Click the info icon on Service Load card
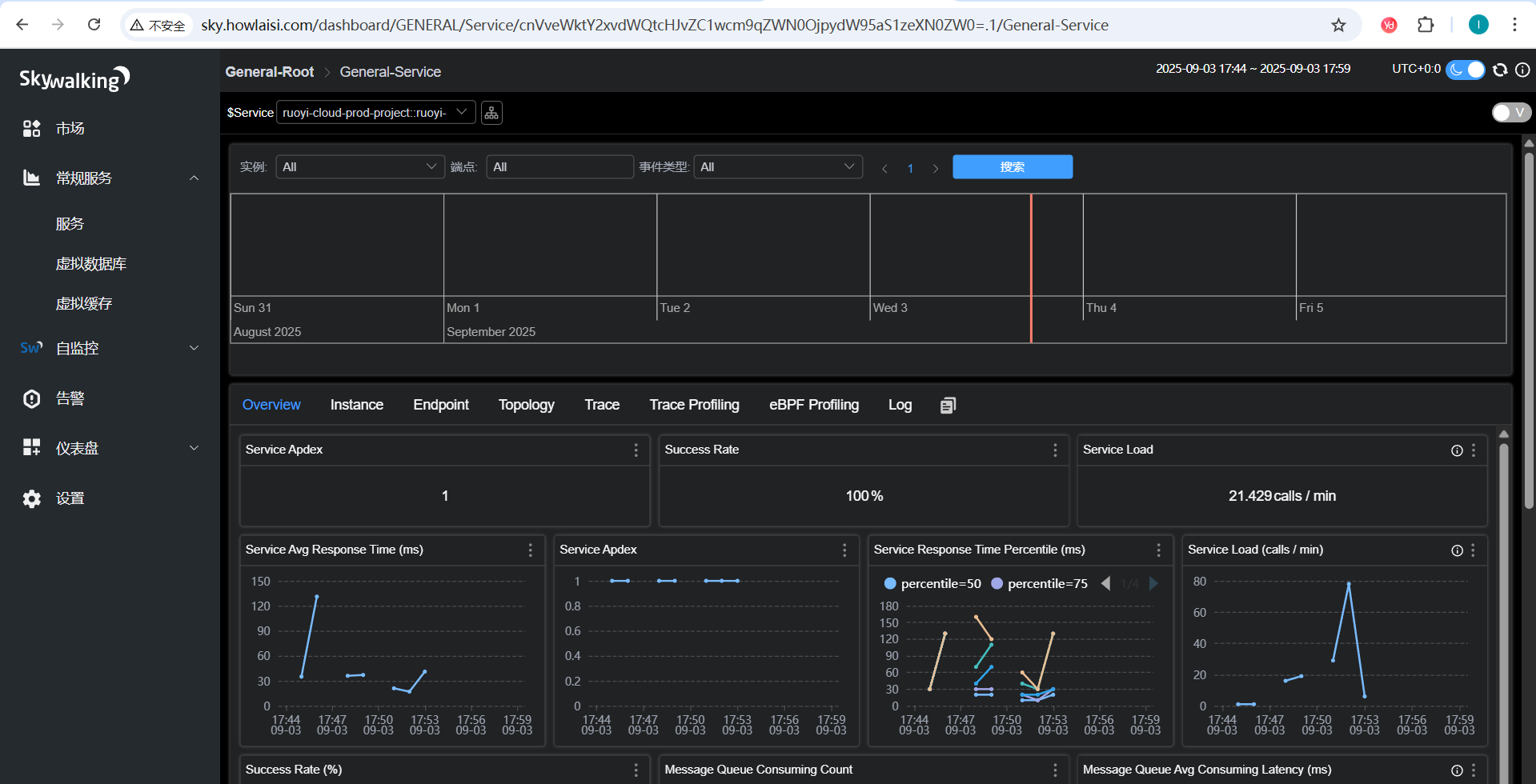 (x=1457, y=450)
